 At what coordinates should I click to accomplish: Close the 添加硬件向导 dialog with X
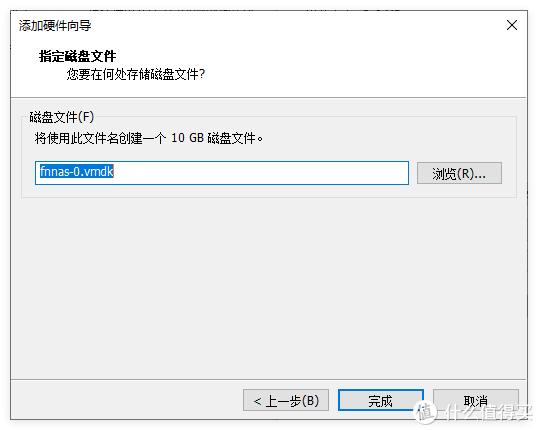pyautogui.click(x=512, y=25)
